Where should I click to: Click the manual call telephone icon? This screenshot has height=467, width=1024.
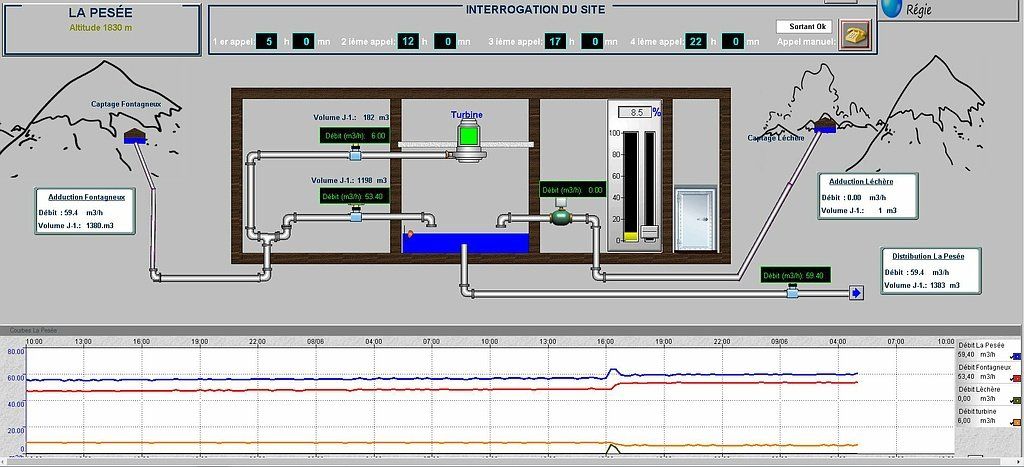854,35
